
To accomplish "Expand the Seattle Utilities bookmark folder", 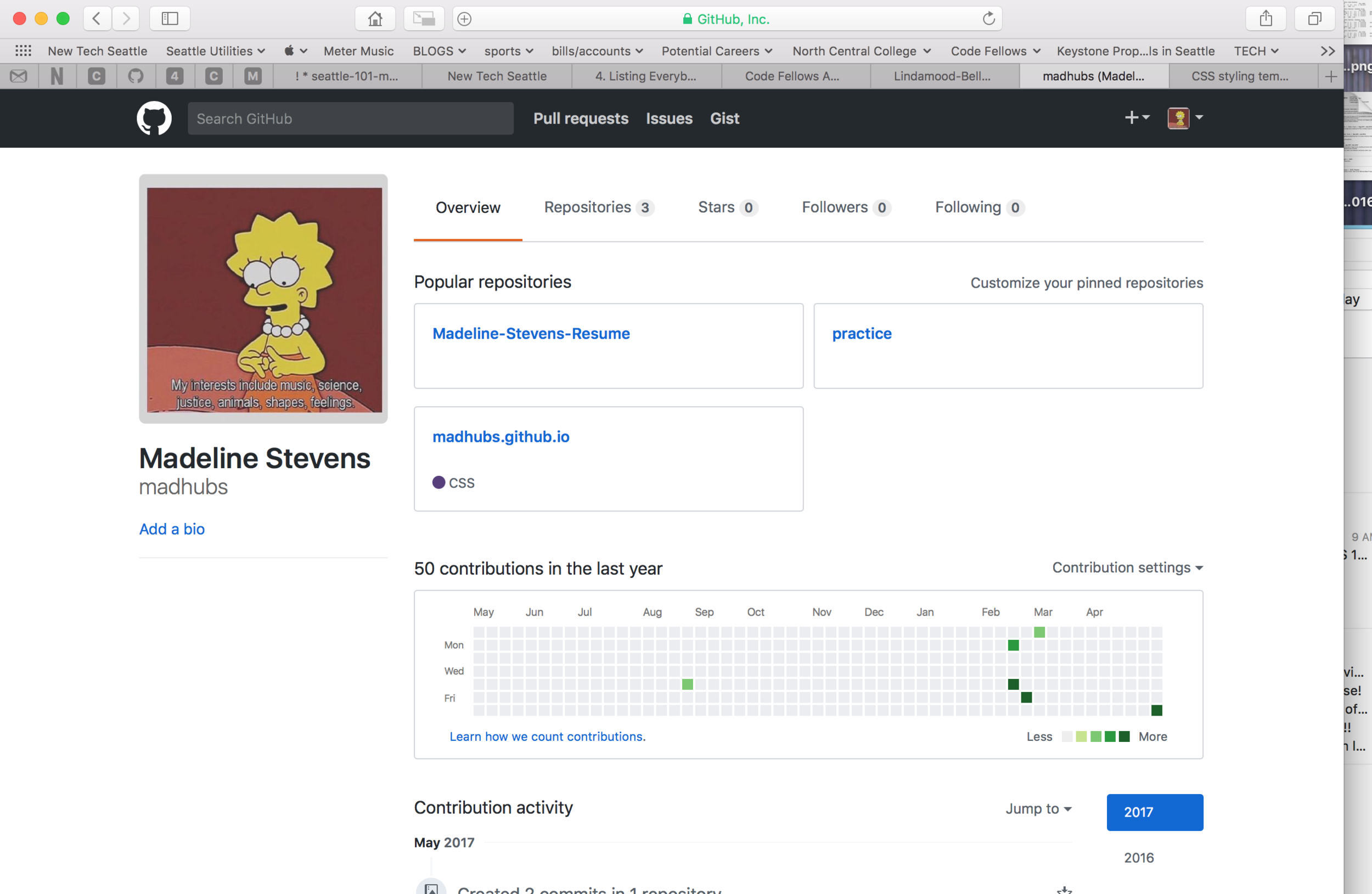I will (216, 50).
